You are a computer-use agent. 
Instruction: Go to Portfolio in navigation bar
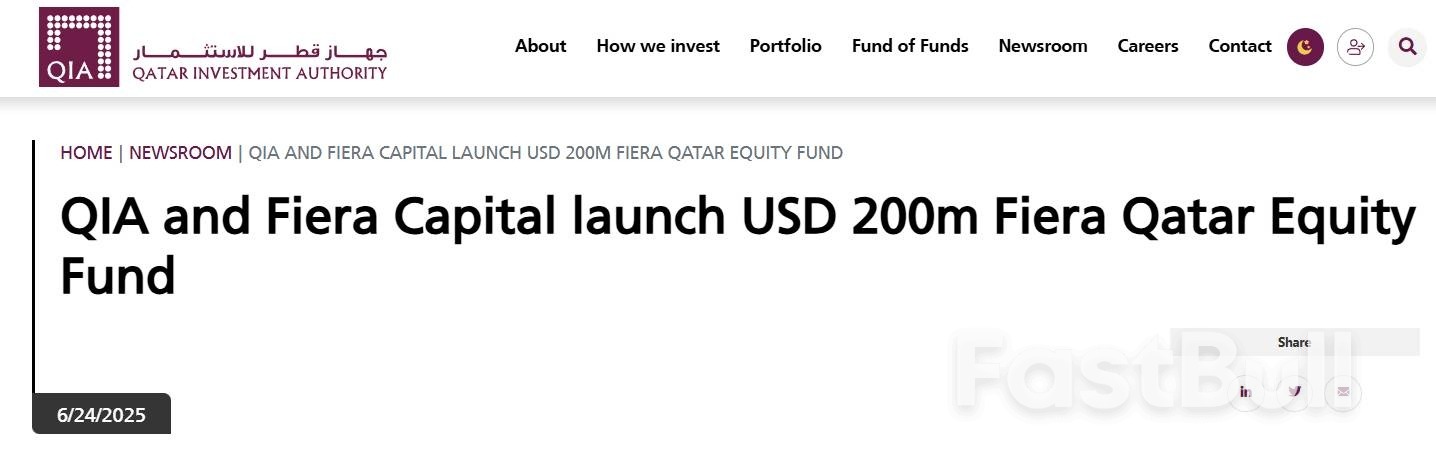(785, 46)
